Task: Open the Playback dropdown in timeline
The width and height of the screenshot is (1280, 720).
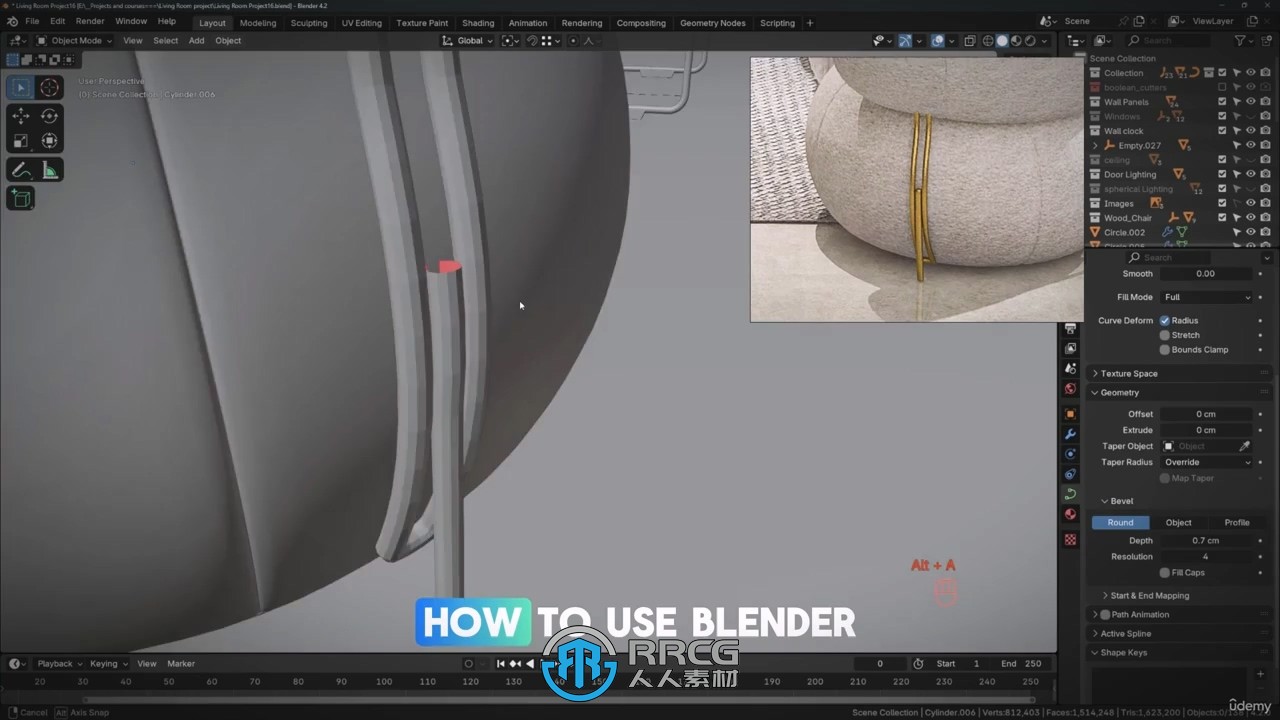Action: point(59,664)
